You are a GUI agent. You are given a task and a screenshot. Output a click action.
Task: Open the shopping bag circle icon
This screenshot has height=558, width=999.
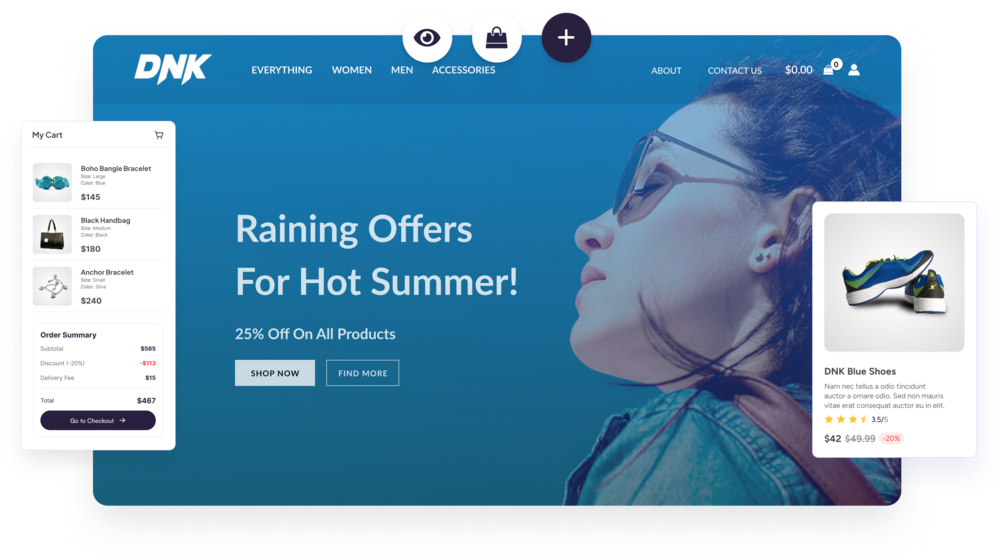pos(496,38)
